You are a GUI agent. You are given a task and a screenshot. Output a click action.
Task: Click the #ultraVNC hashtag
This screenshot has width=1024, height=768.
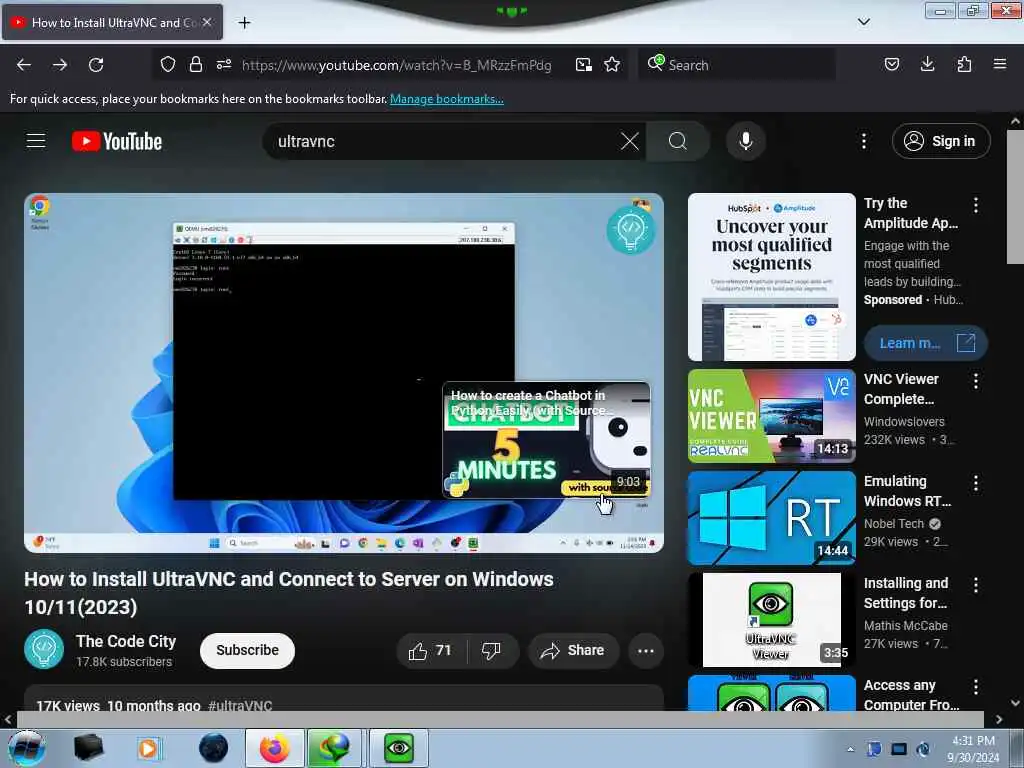click(240, 705)
